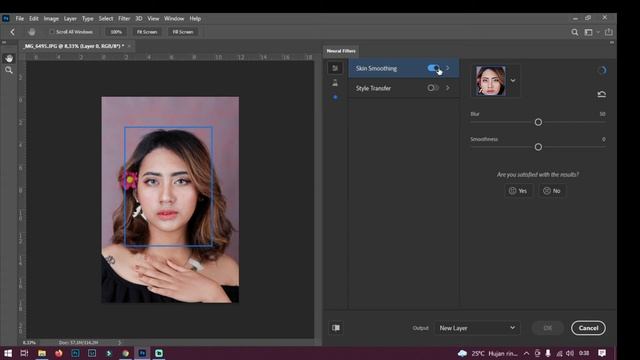This screenshot has width=640, height=360.
Task: Click the network tray icon
Action: tap(559, 353)
